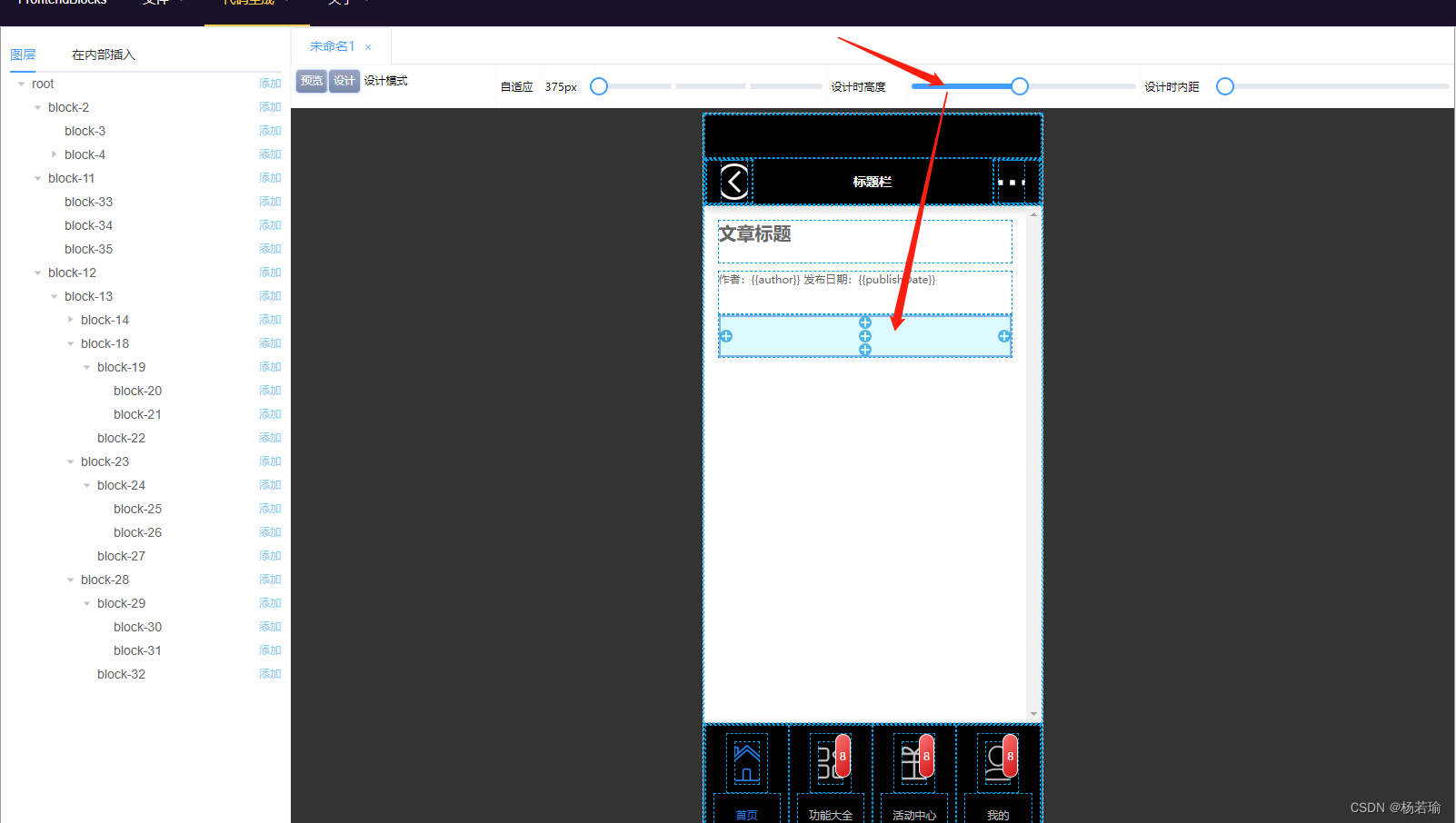This screenshot has height=823, width=1456.
Task: Click the user profile icon above 我的
Action: click(x=997, y=763)
